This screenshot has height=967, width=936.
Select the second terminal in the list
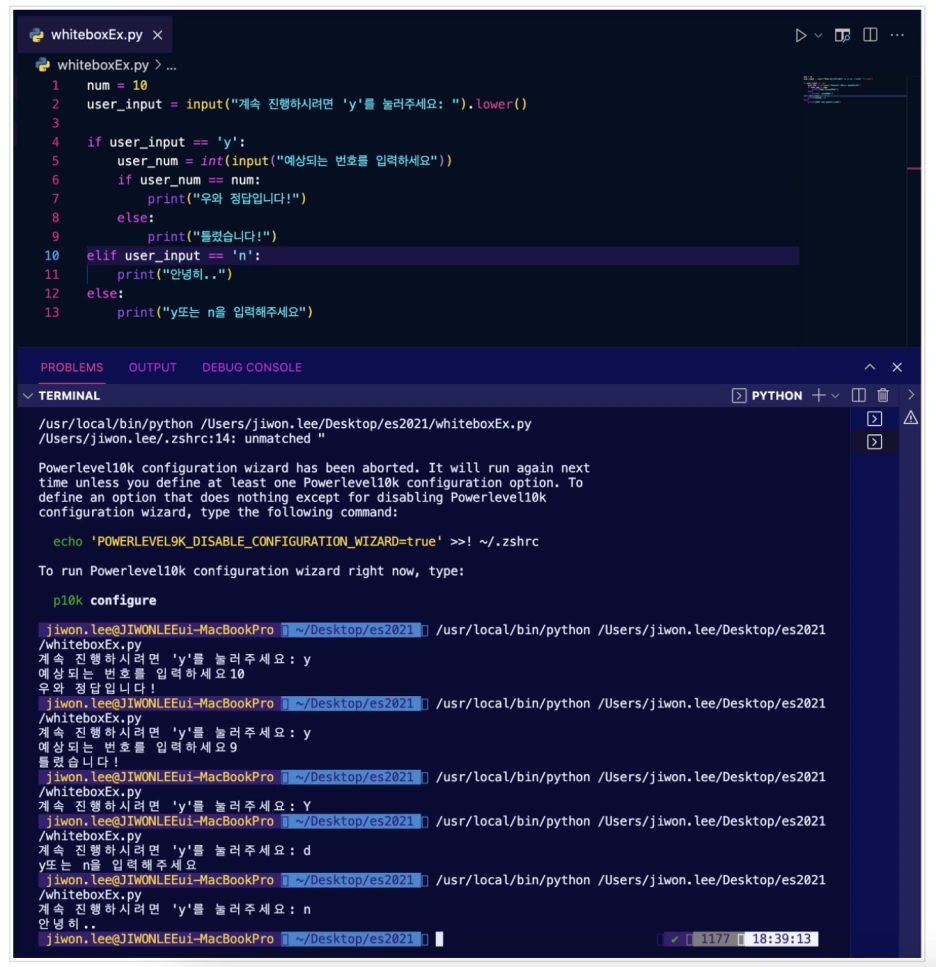click(874, 442)
